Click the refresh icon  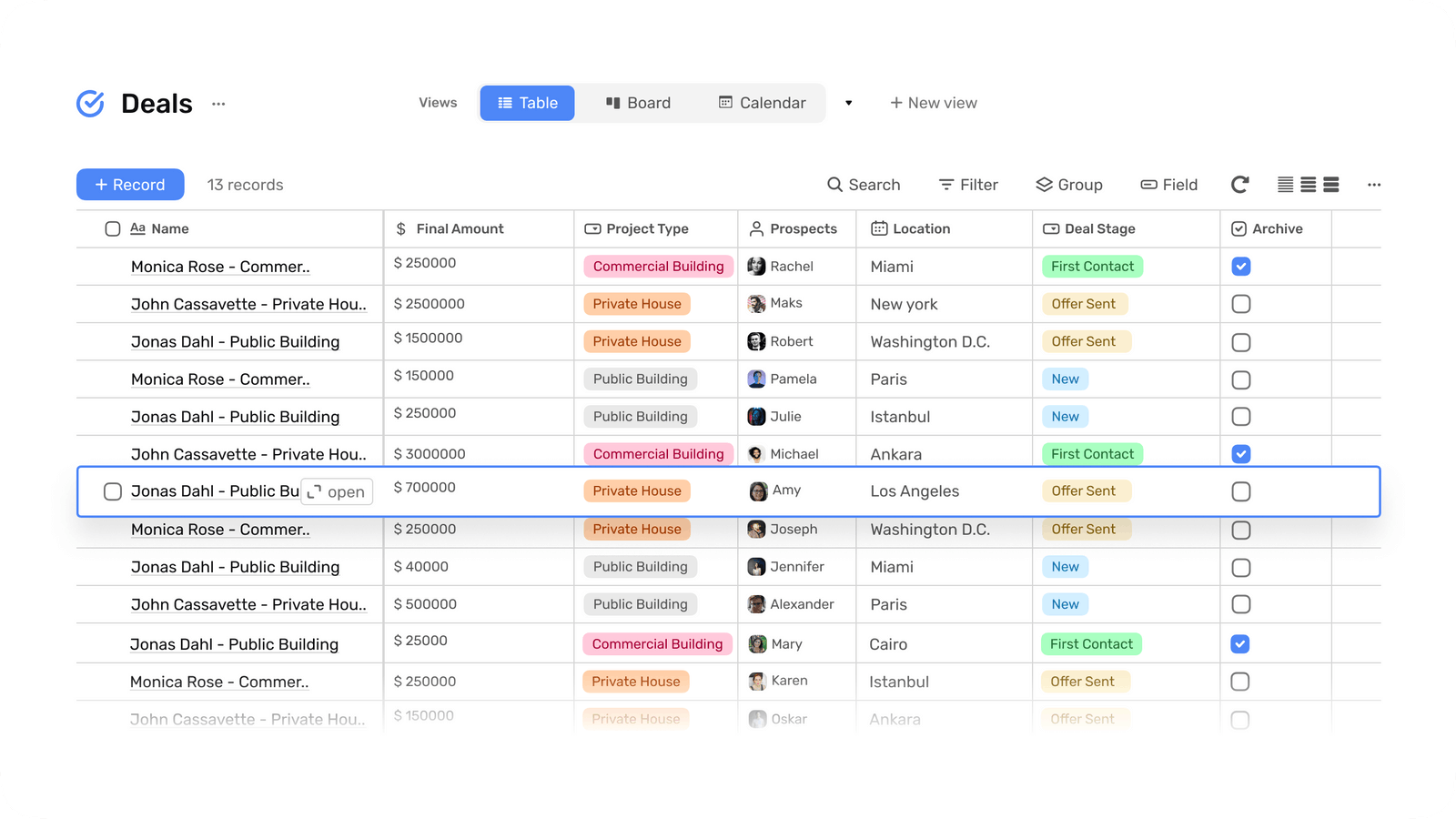(x=1239, y=185)
